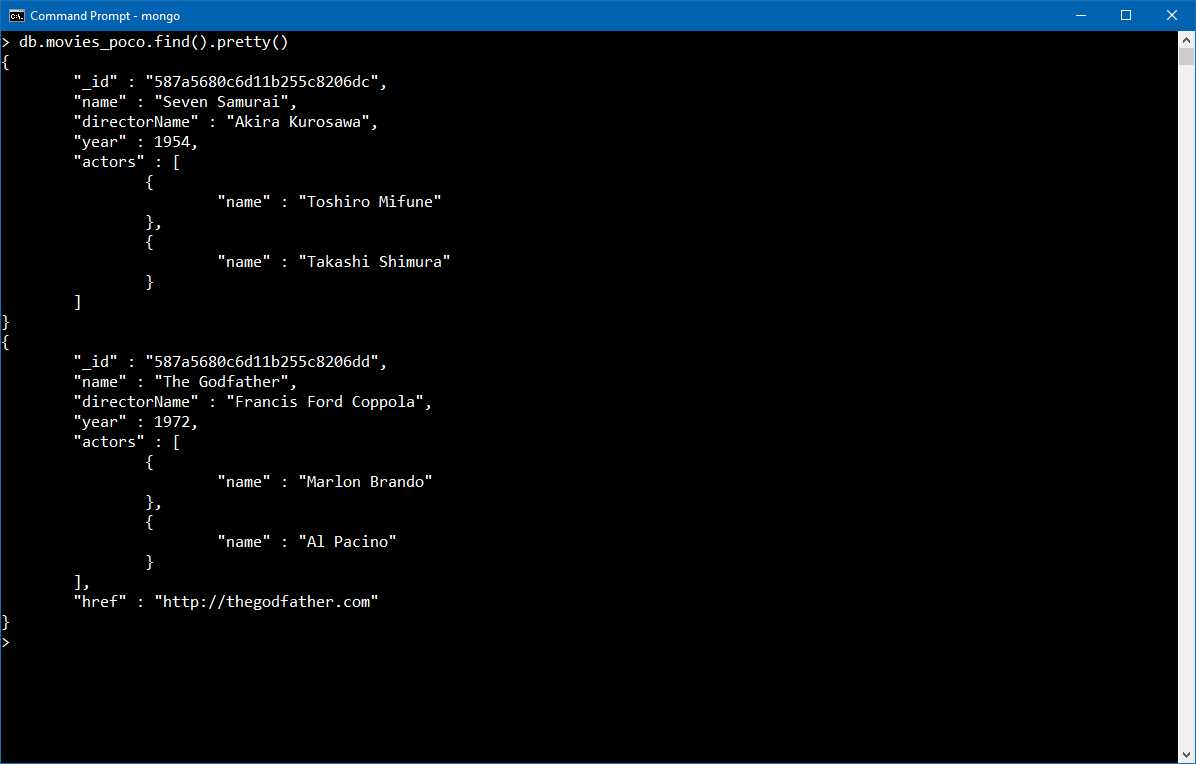
Task: Select the _id value ending in 8206dc
Action: (x=263, y=81)
